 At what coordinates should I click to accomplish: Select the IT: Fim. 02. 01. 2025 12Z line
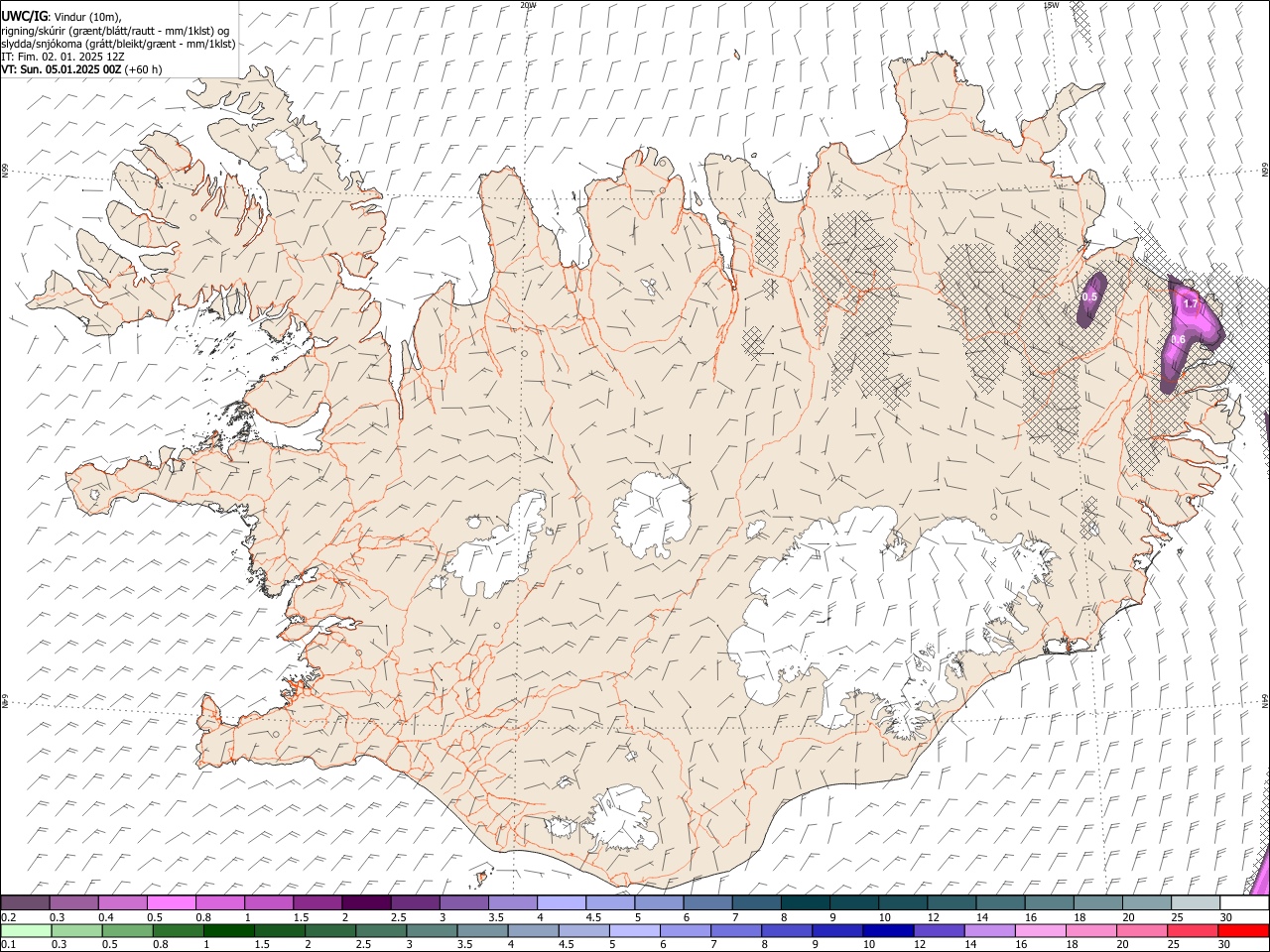(62, 57)
